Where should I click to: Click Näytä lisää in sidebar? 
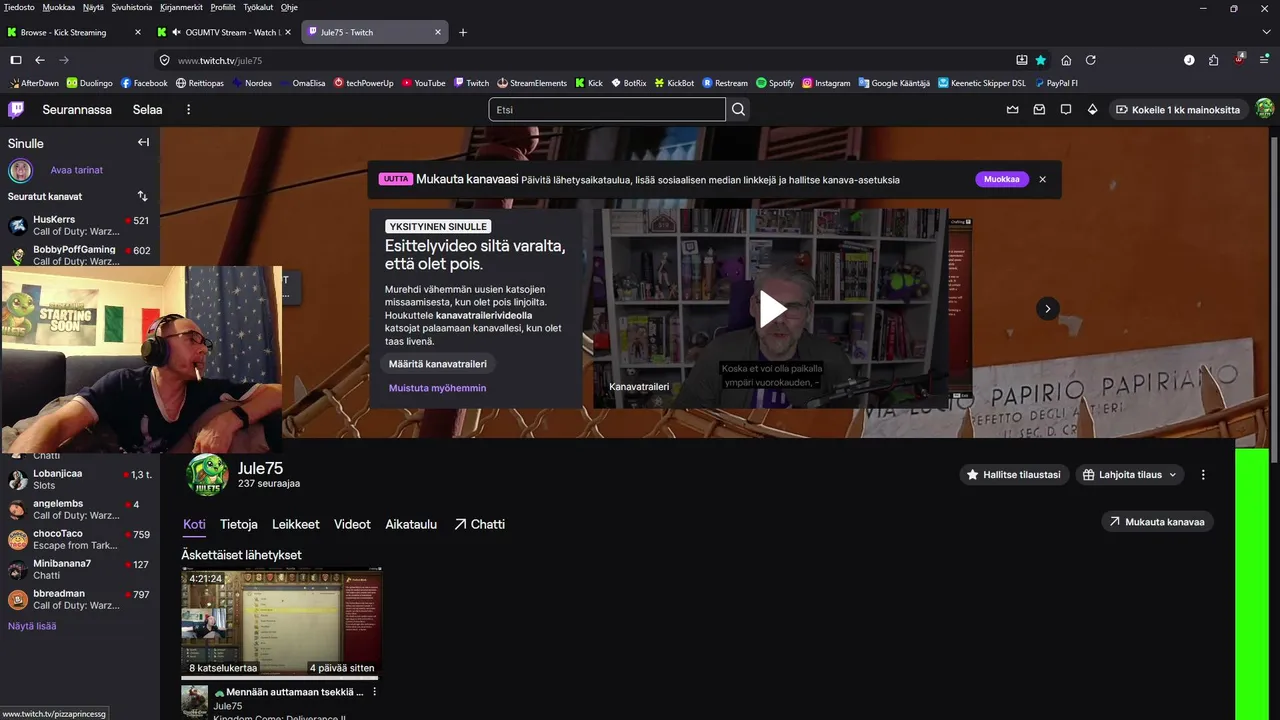click(32, 626)
